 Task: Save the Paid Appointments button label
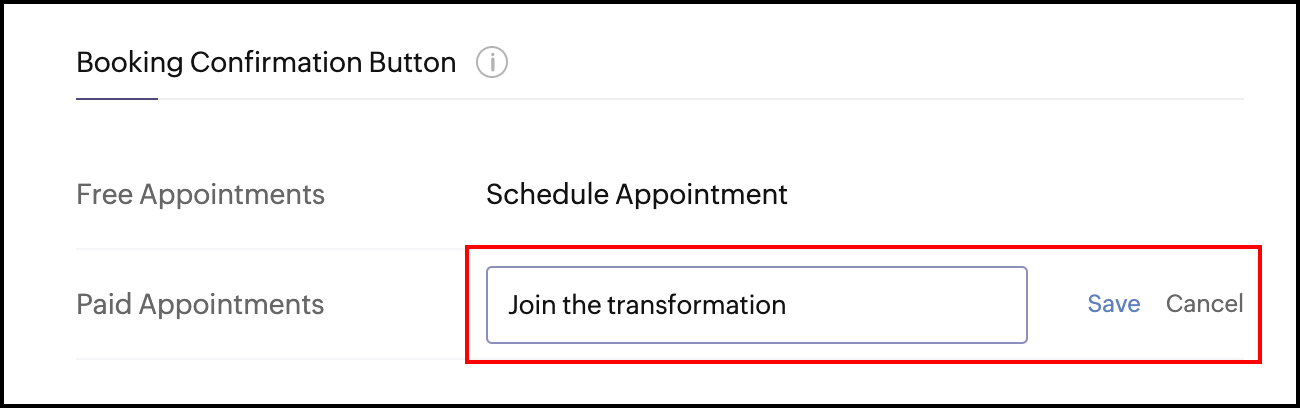(x=1114, y=304)
